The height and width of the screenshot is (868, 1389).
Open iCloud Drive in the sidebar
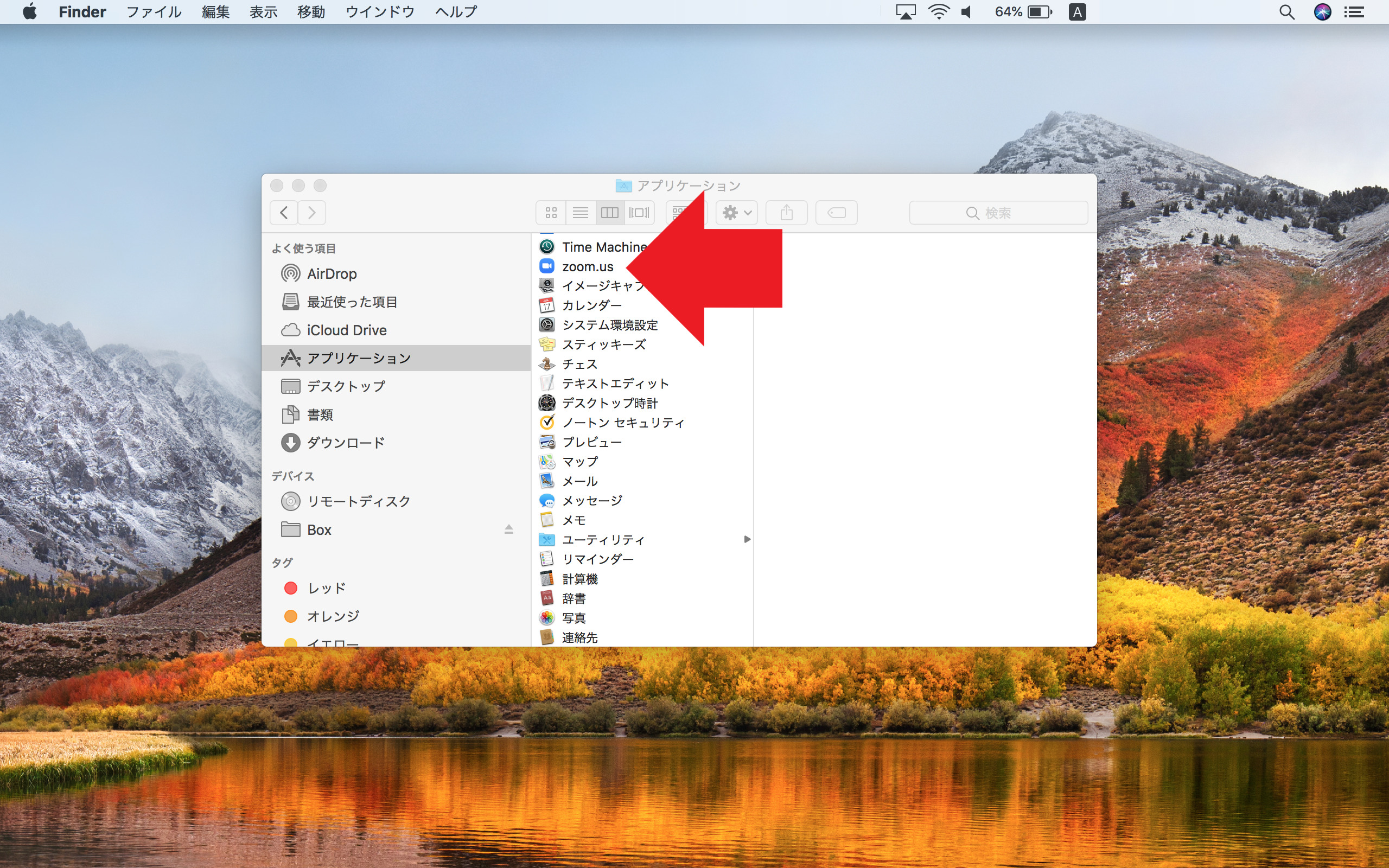coord(346,330)
